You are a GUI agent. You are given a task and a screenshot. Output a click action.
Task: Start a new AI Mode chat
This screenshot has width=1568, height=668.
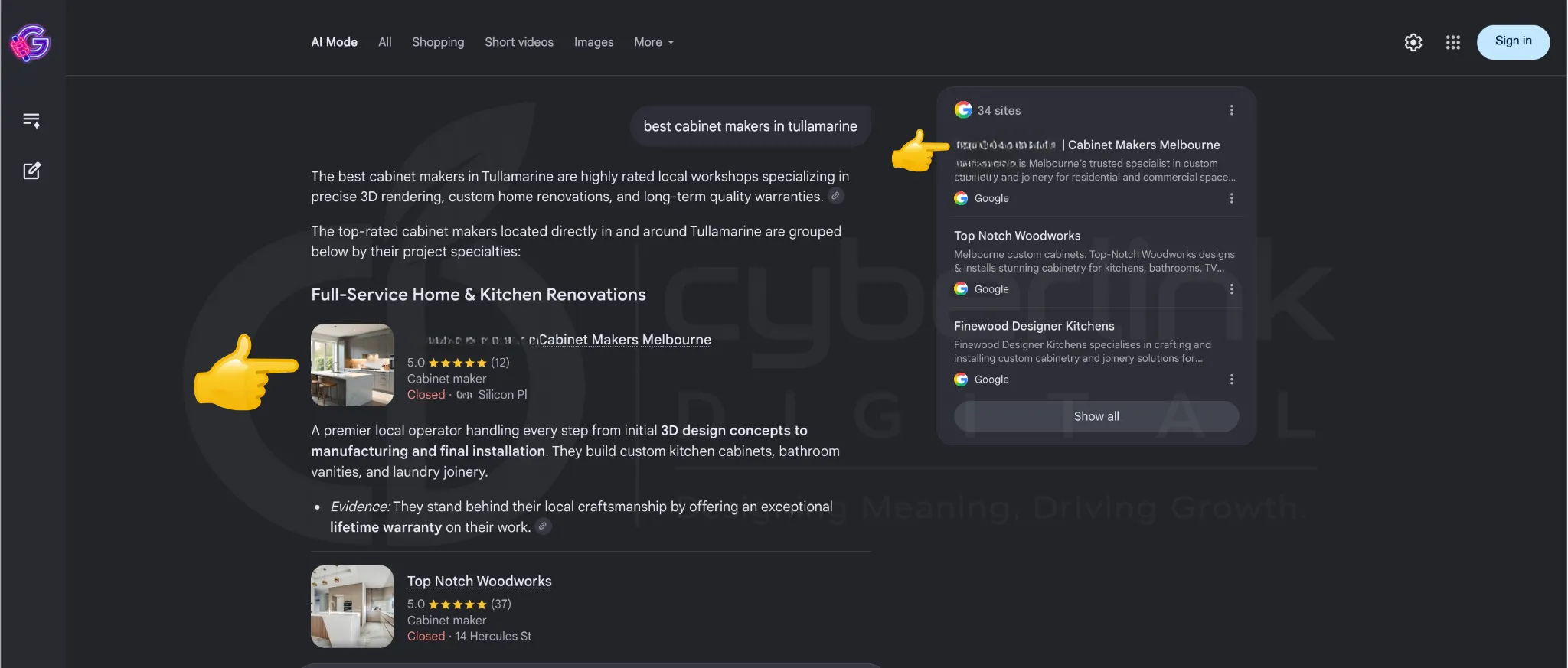click(31, 170)
